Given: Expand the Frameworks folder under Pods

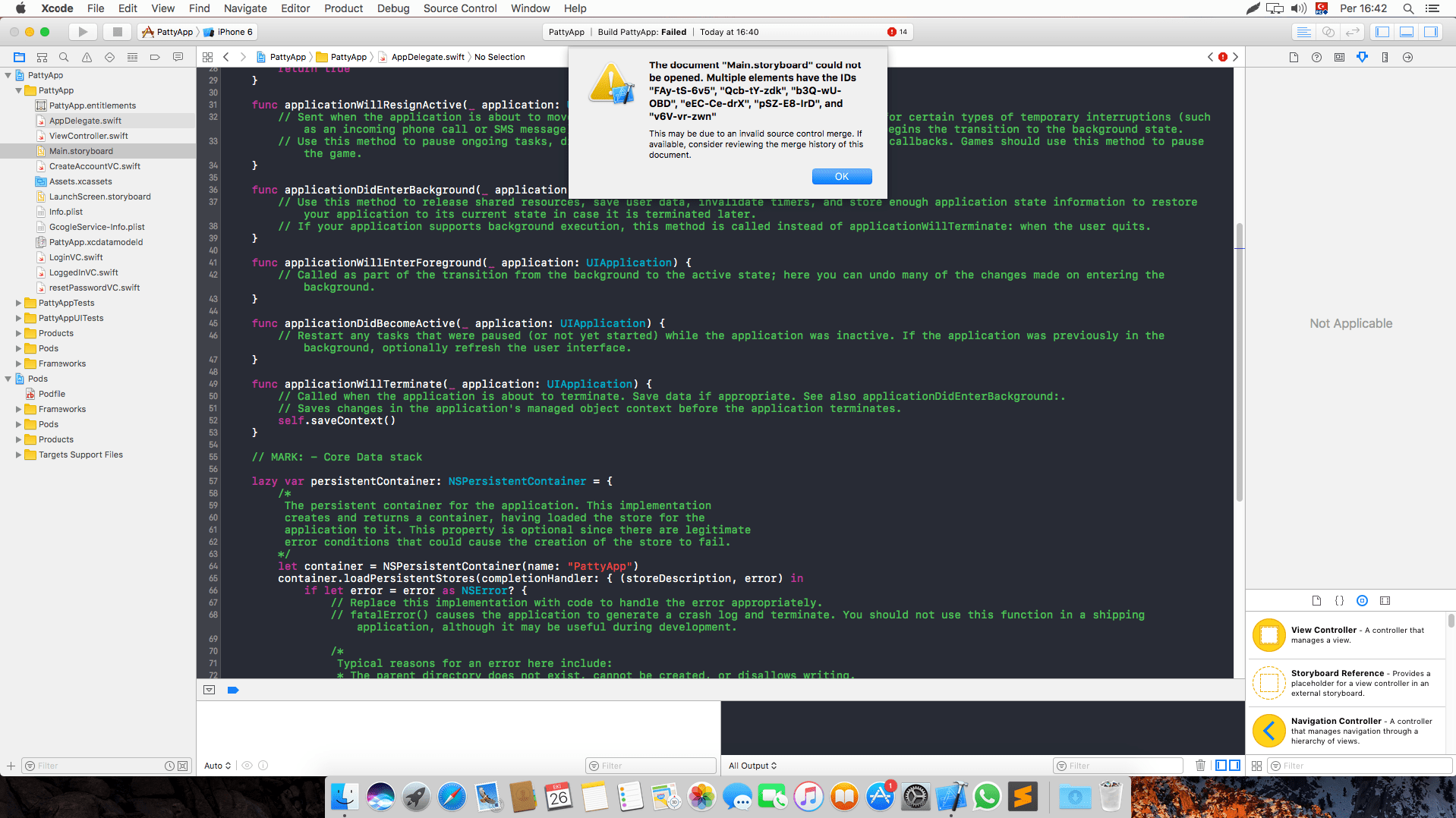Looking at the screenshot, I should 19,409.
